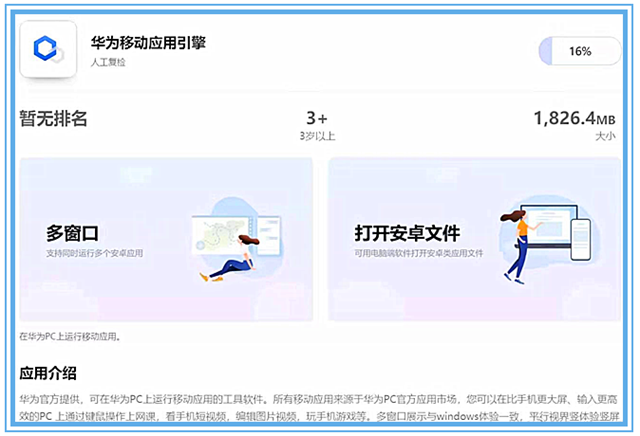Open the 打开安卓文件 feature screenshot

pos(475,239)
